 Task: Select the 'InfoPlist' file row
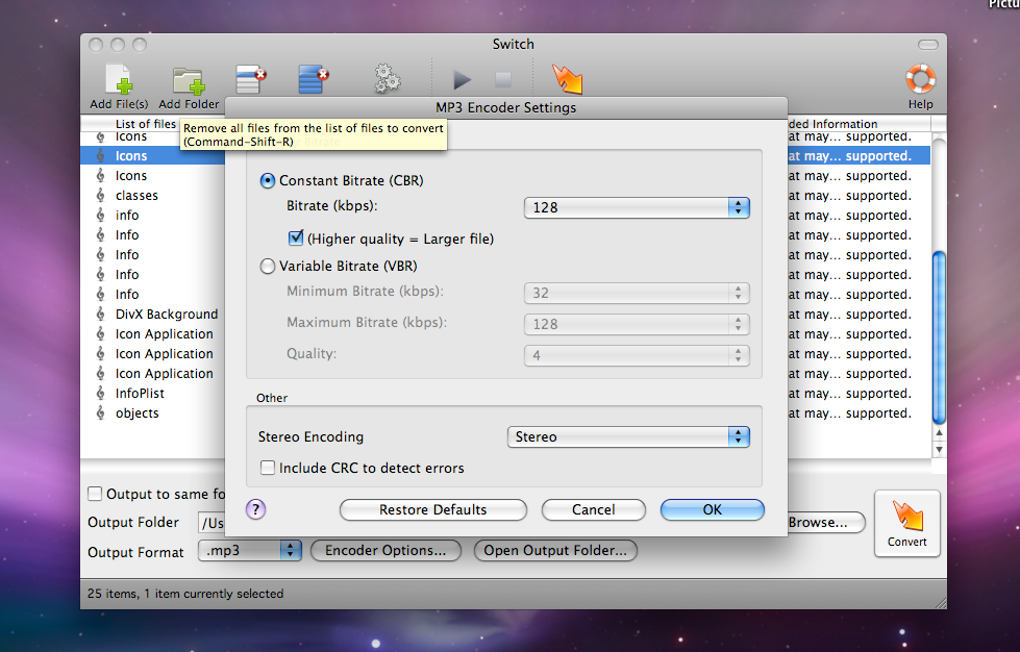(x=153, y=393)
